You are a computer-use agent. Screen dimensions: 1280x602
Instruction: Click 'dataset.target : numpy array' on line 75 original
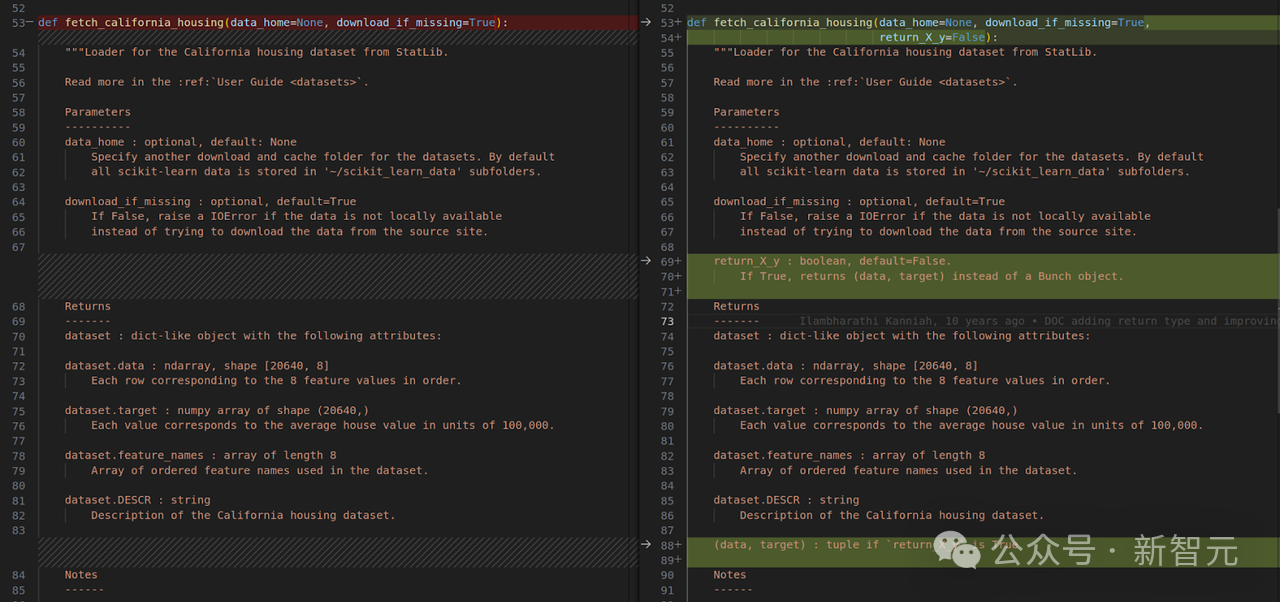coord(157,410)
